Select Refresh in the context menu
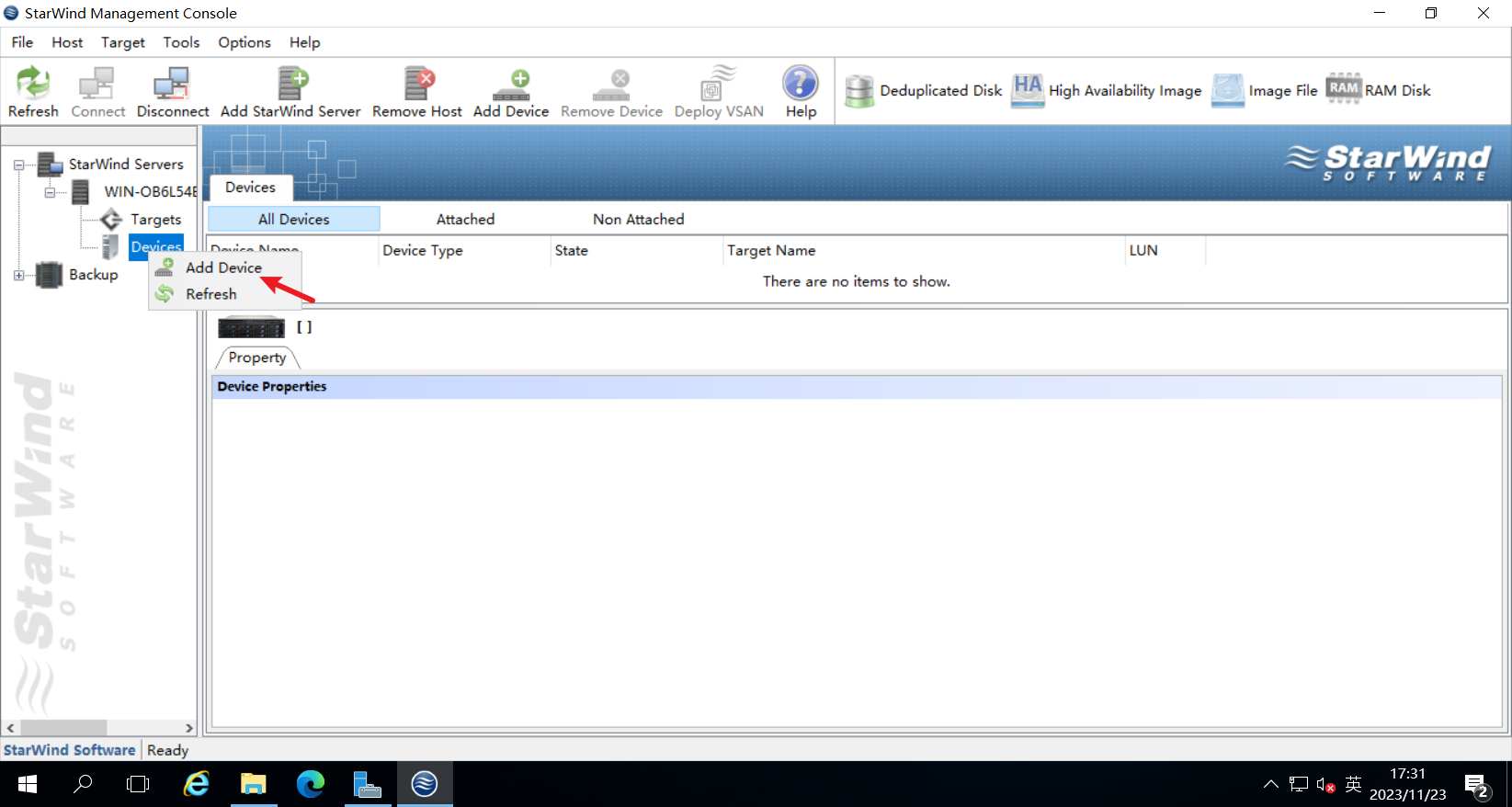1512x807 pixels. [211, 294]
